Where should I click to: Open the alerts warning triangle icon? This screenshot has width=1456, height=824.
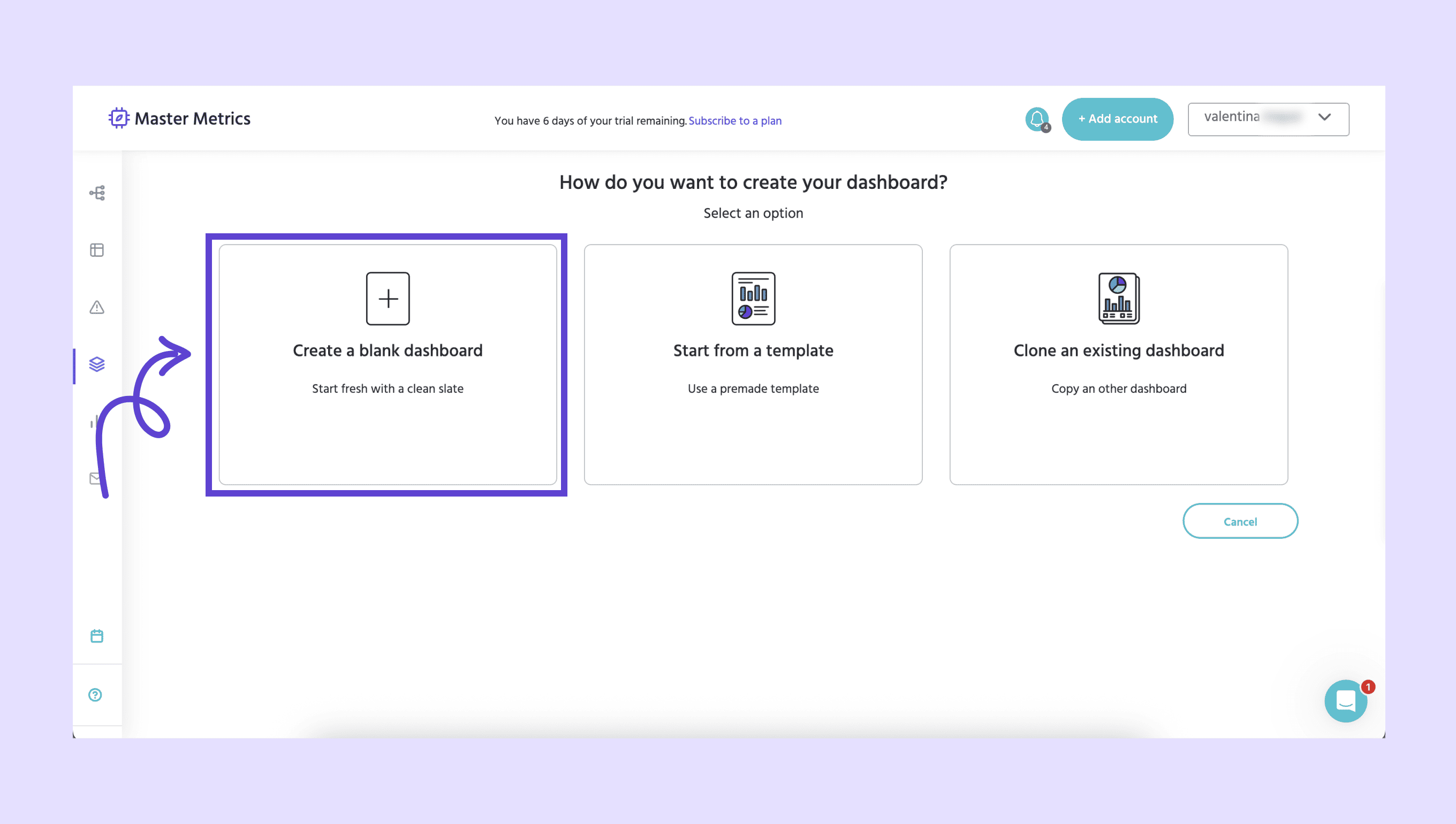97,307
